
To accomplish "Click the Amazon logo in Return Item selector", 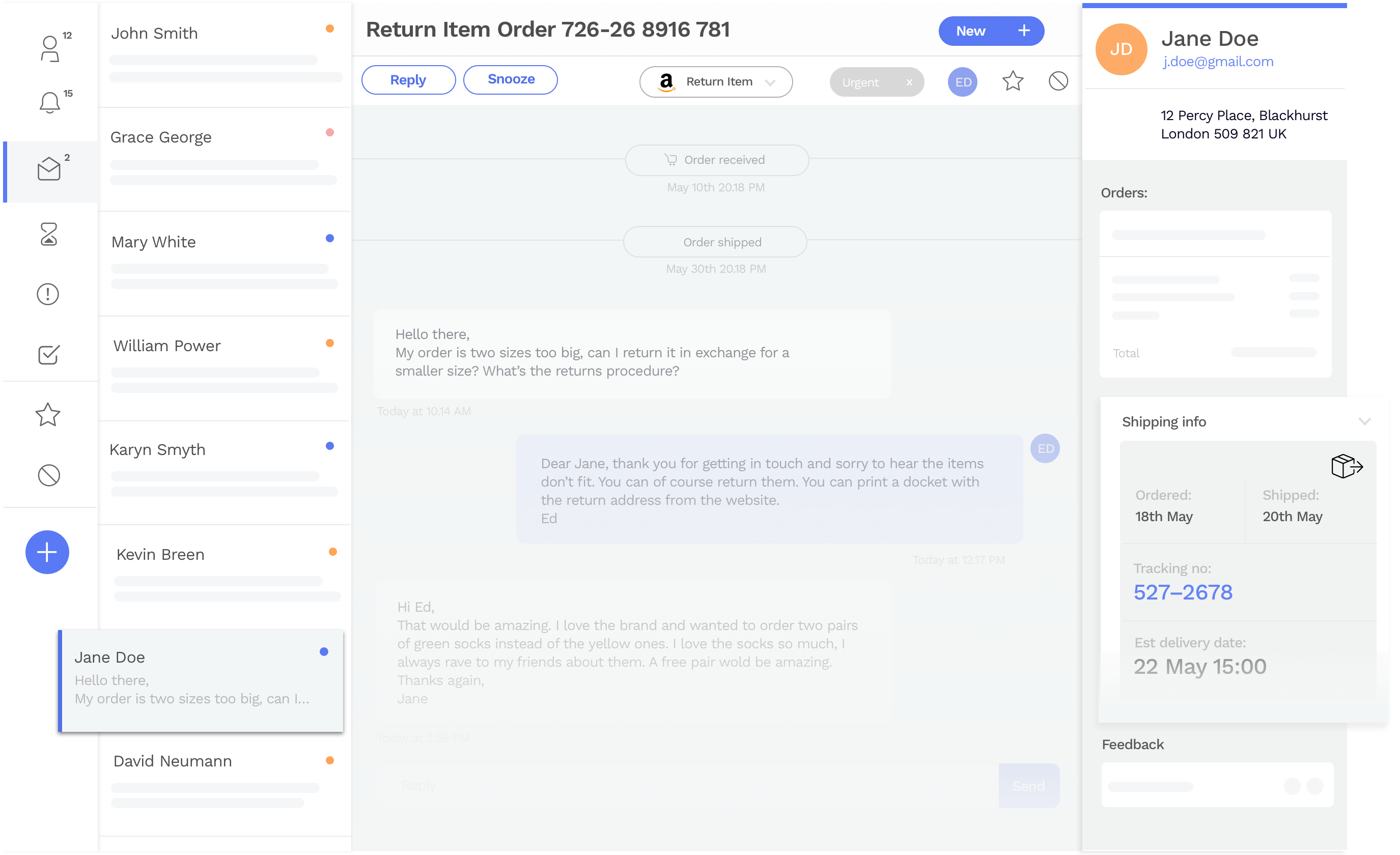I will [x=667, y=82].
